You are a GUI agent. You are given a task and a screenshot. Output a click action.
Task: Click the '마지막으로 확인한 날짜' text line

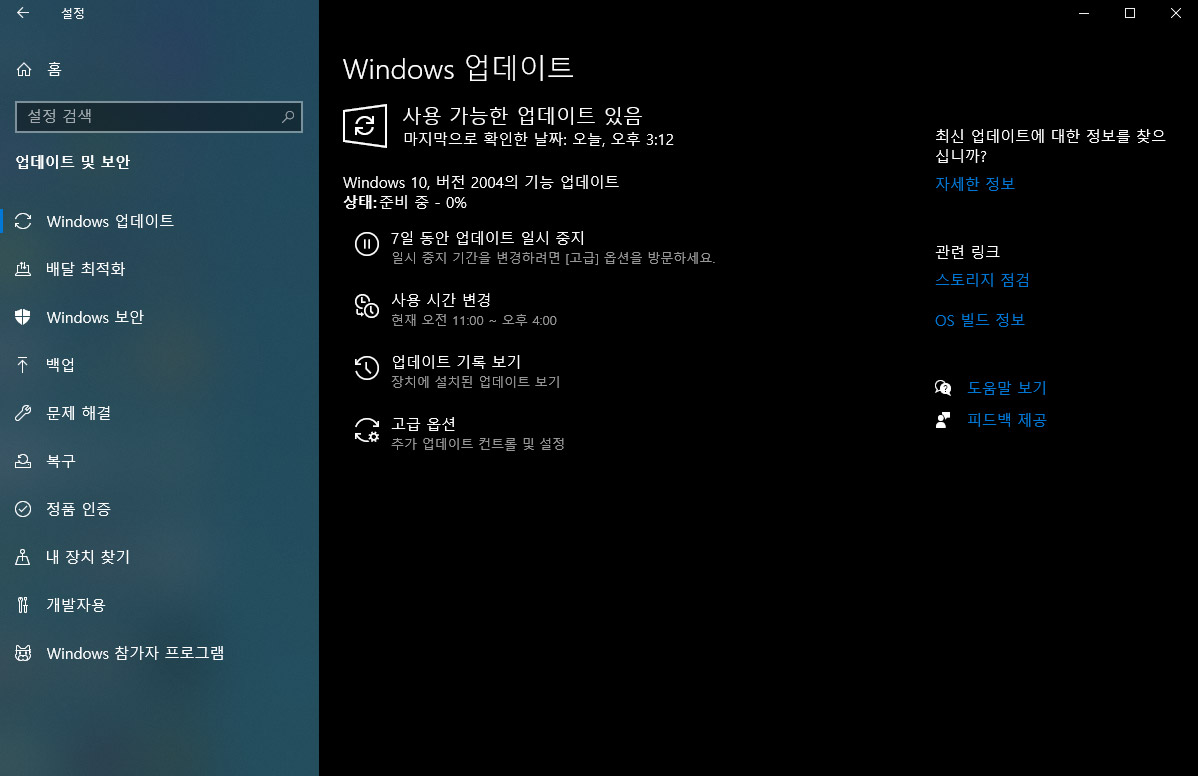(539, 139)
